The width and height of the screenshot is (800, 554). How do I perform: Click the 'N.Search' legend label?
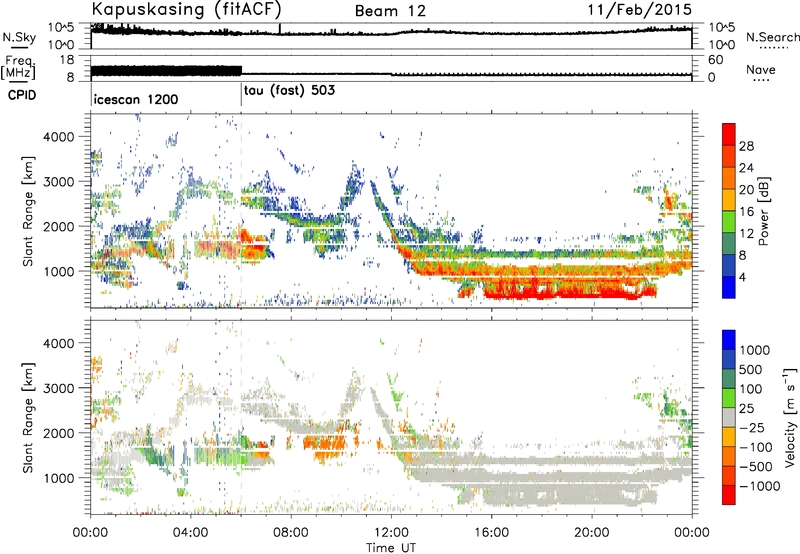click(772, 37)
